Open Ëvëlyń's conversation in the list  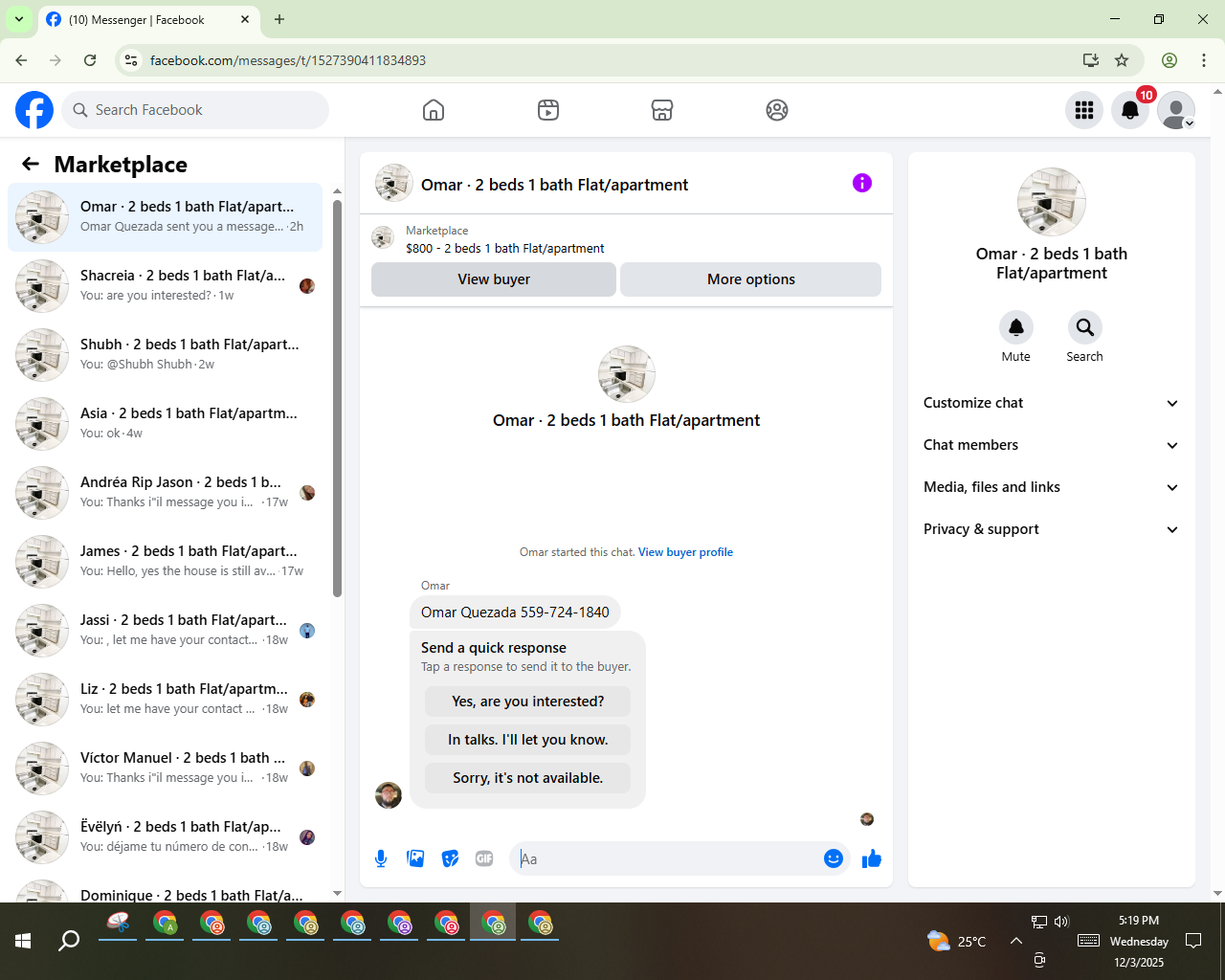(x=166, y=837)
